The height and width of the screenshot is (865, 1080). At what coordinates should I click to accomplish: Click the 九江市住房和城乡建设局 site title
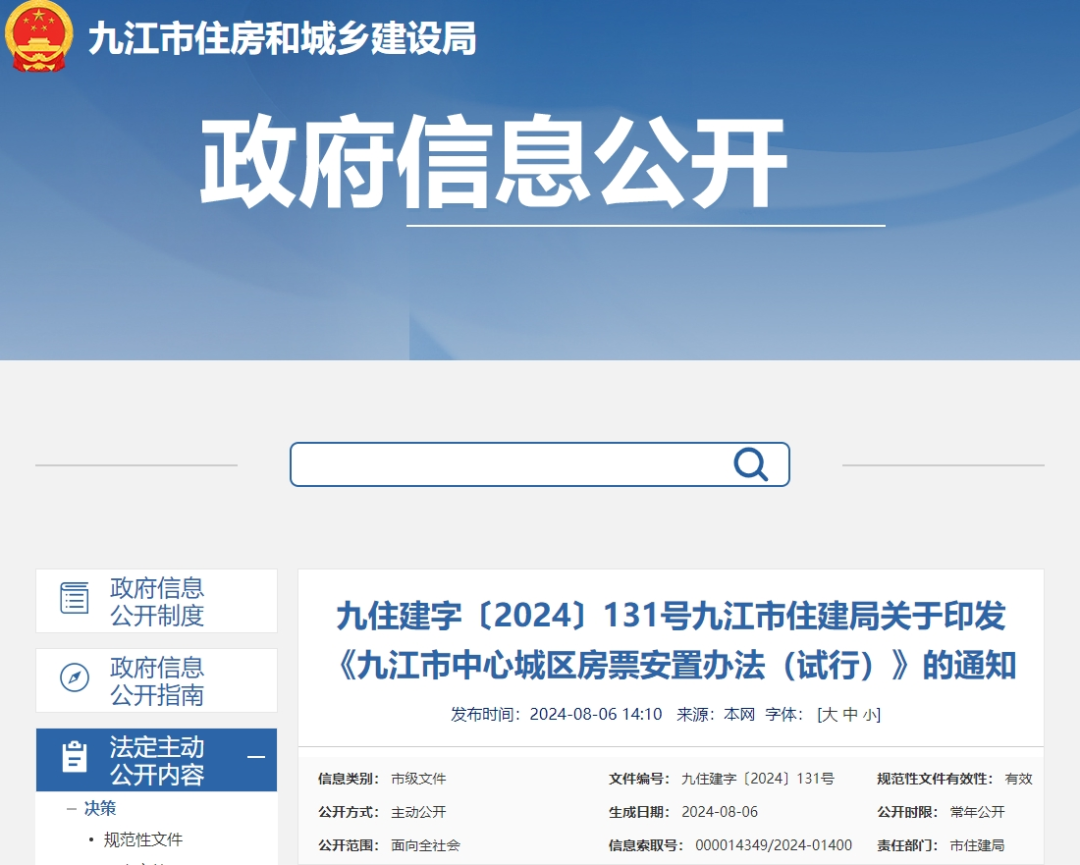coord(282,39)
